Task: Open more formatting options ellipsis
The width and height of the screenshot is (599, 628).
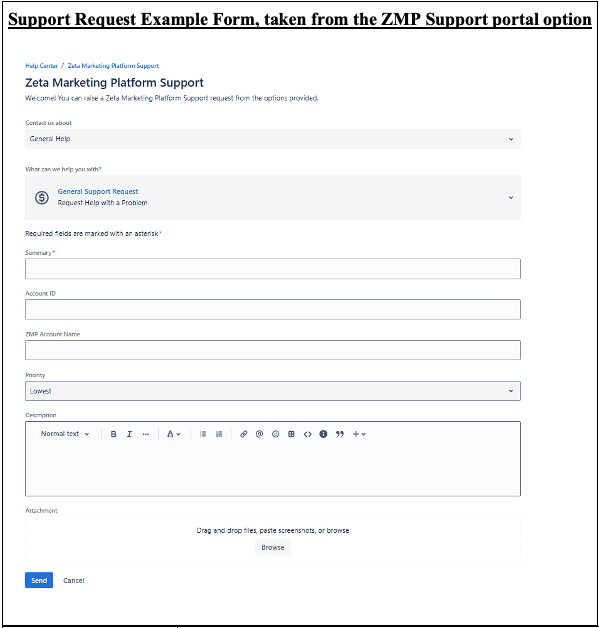Action: (x=146, y=434)
